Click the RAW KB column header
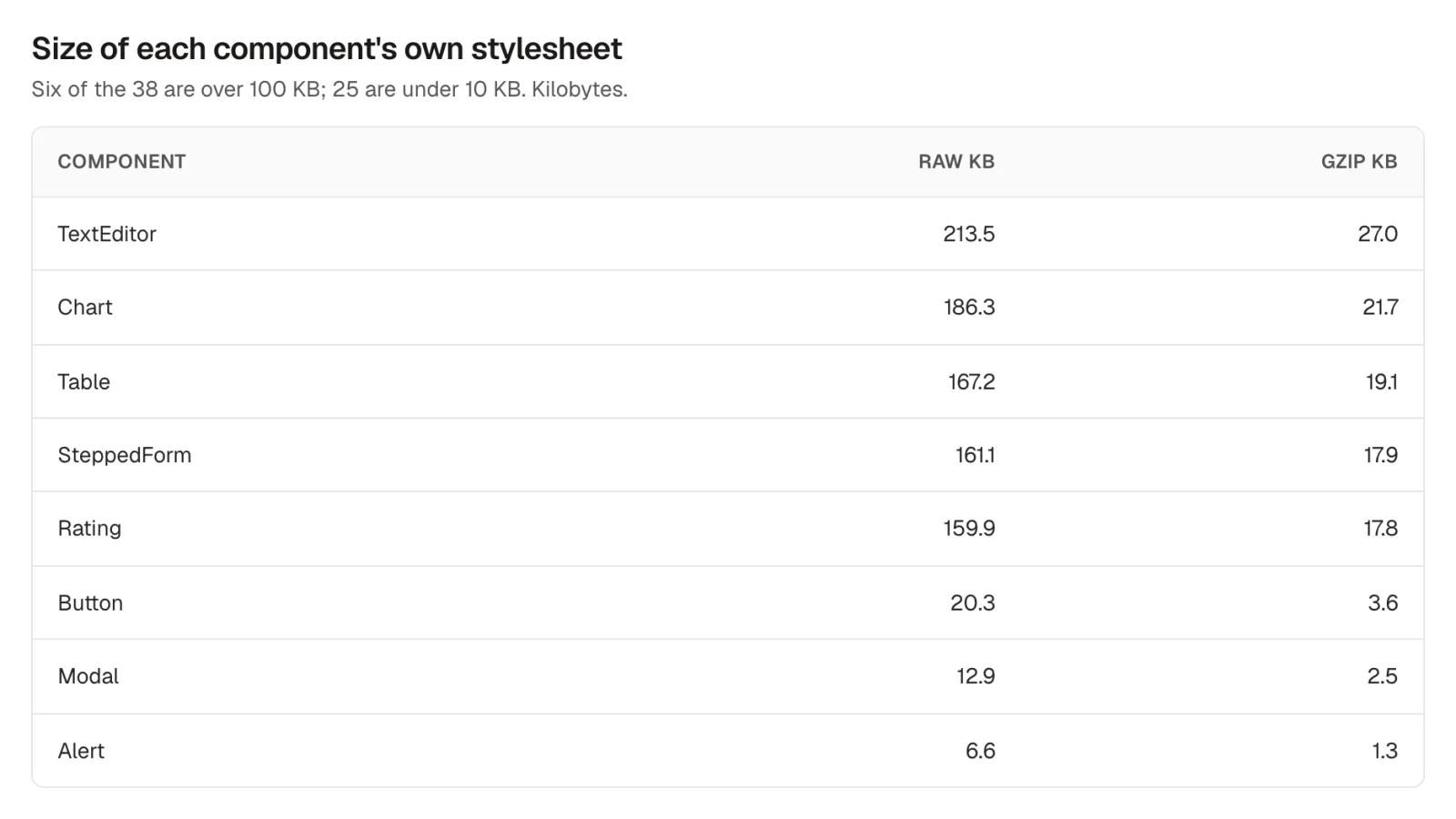This screenshot has width=1456, height=819. point(956,162)
